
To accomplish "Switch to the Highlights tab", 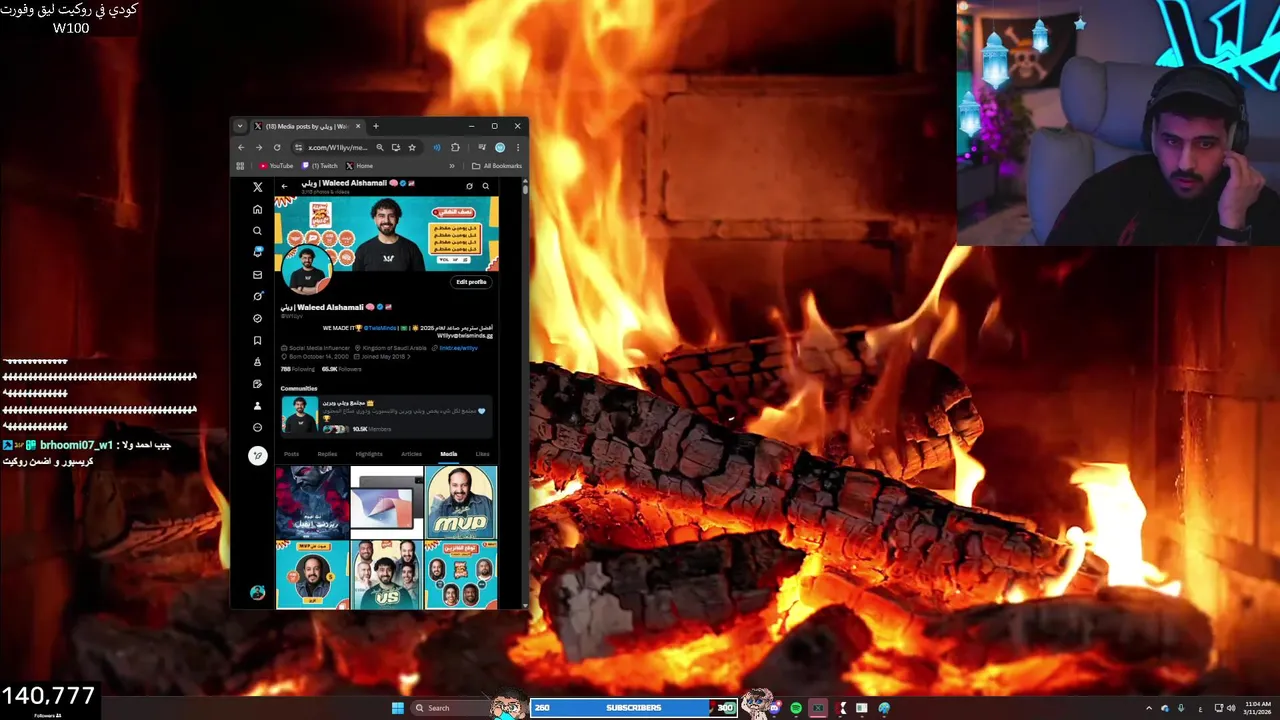I will click(x=369, y=454).
